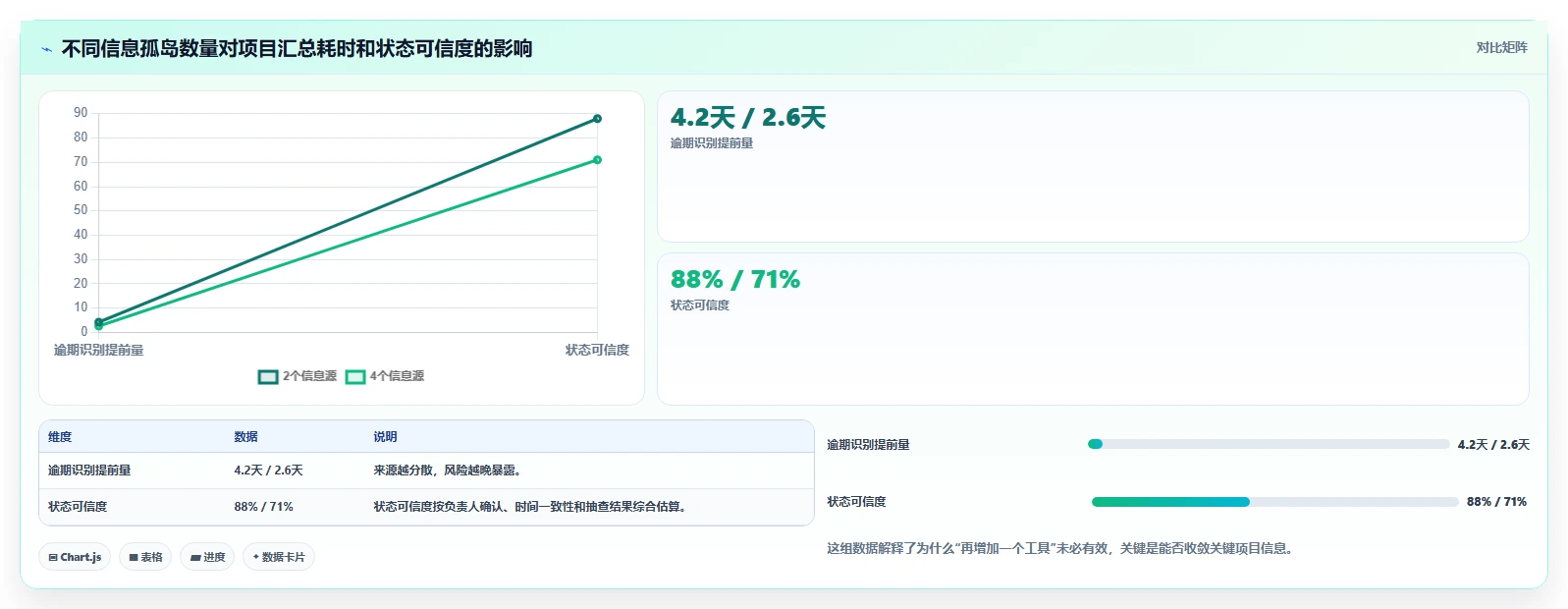Click the 数据卡片 tag sparkle icon
The width and height of the screenshot is (1568, 609).
click(x=256, y=557)
